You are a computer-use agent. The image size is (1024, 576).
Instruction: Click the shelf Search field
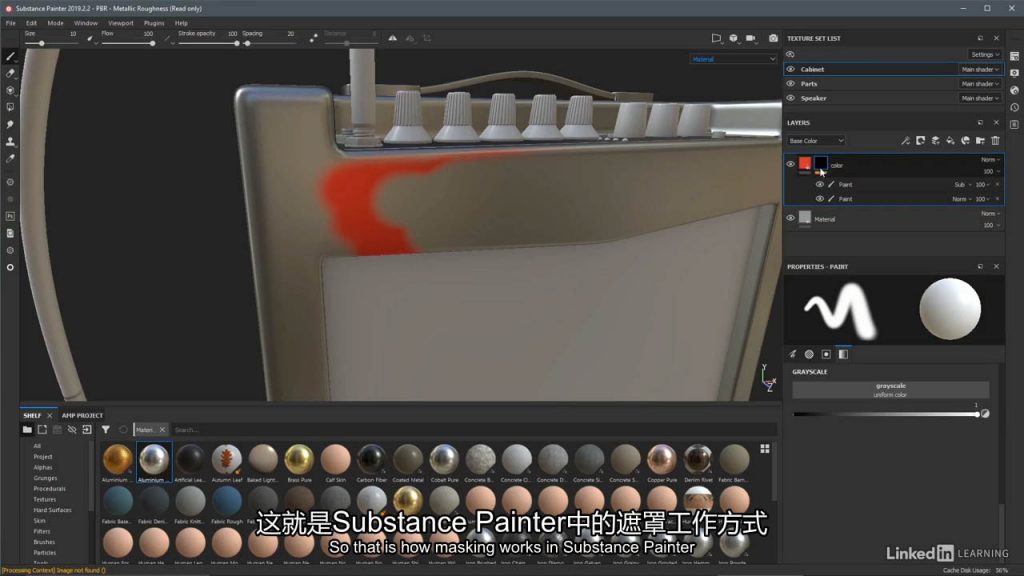coord(473,430)
